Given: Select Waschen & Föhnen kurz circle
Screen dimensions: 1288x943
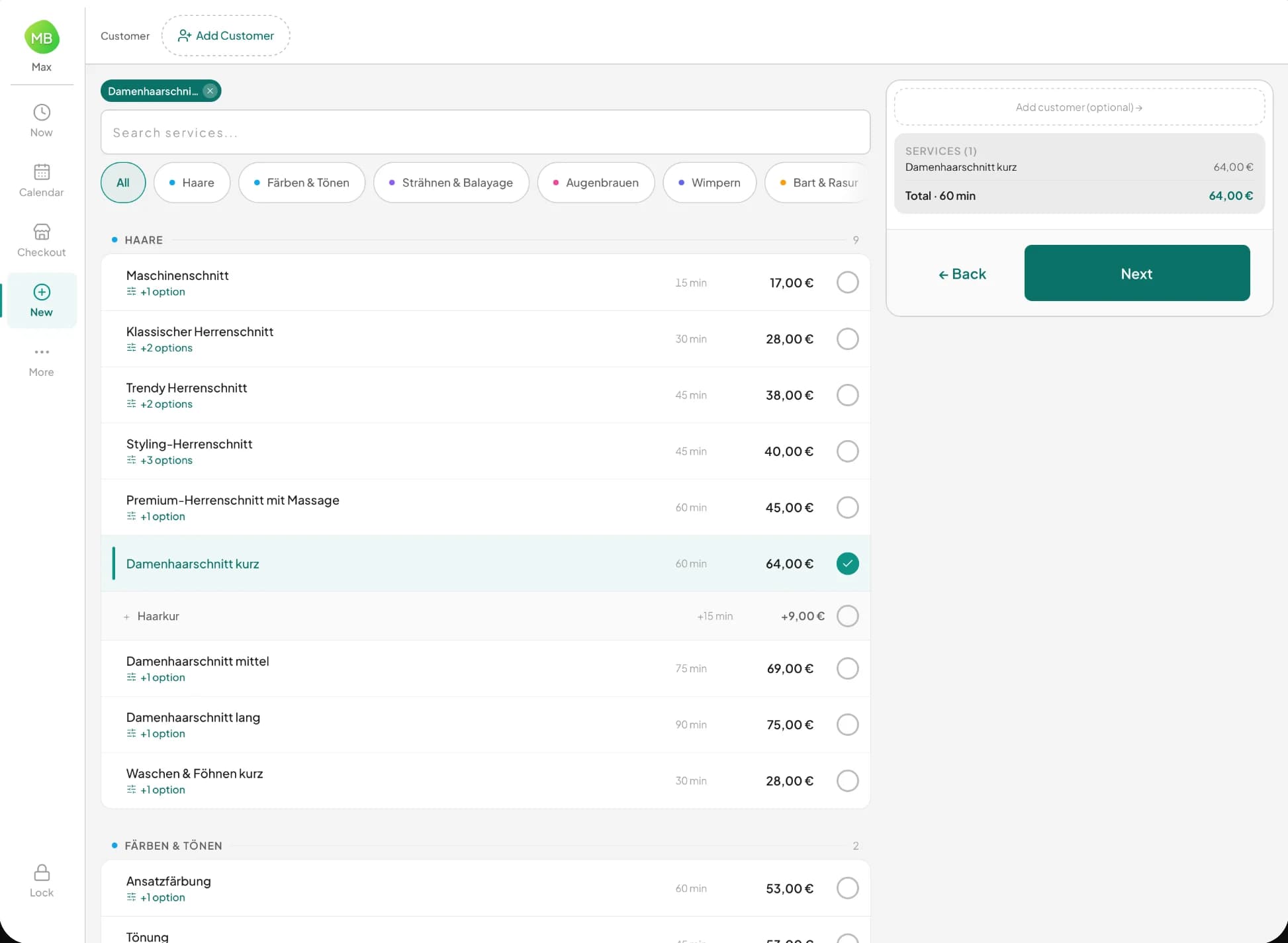Looking at the screenshot, I should tap(847, 781).
